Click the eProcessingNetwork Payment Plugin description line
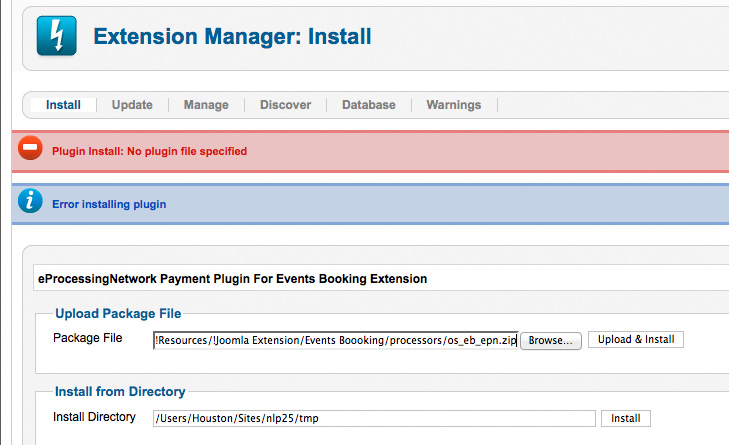 point(232,279)
